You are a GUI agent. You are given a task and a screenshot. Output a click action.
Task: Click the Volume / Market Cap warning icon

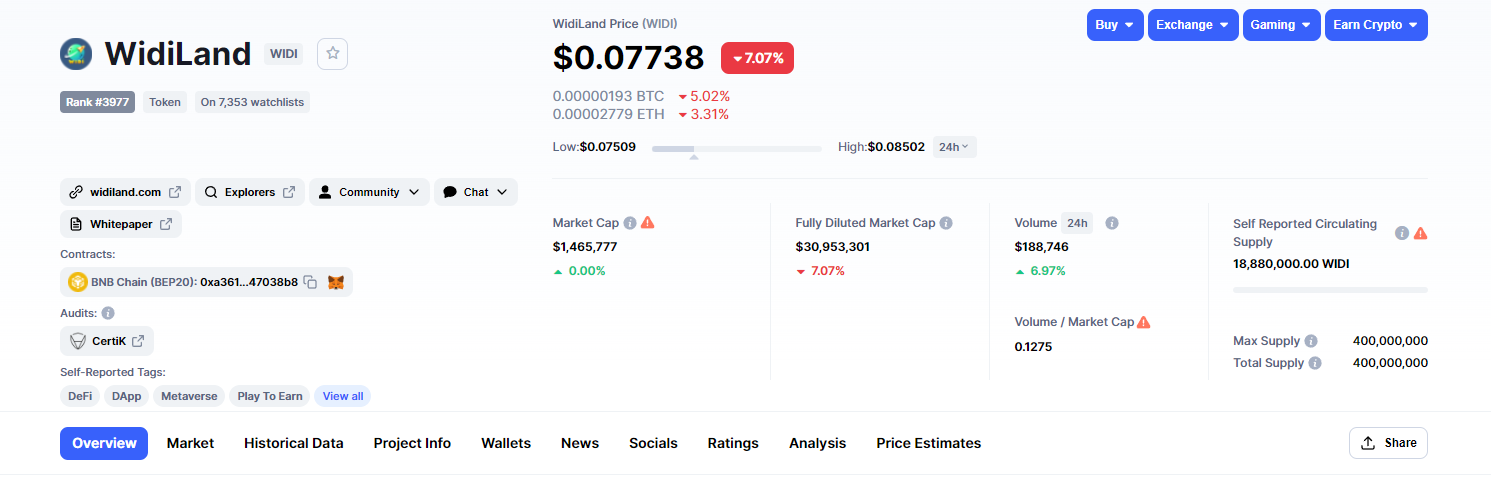(1144, 322)
